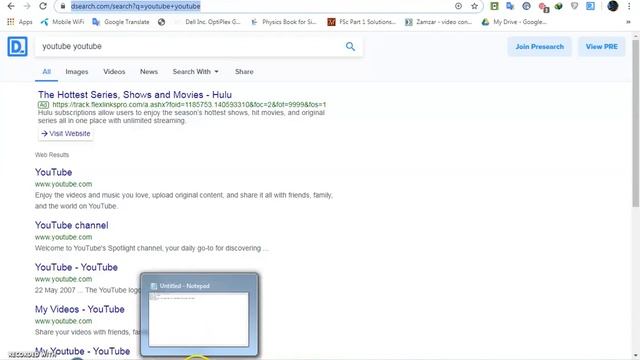Open the Google Translate extension icon
This screenshot has height=360, width=640.
[510, 6]
